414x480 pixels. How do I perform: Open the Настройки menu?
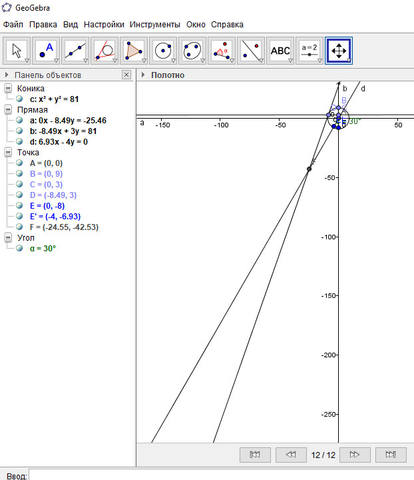point(104,24)
